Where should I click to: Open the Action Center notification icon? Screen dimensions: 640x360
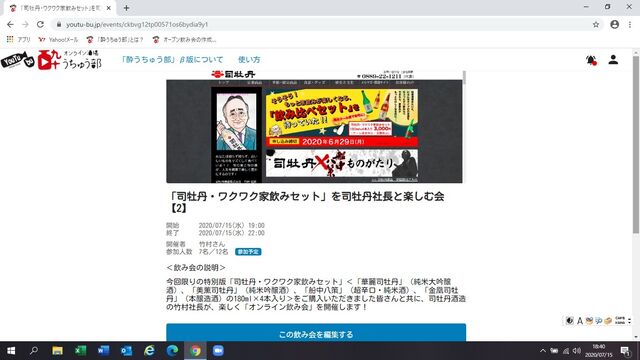[625, 351]
